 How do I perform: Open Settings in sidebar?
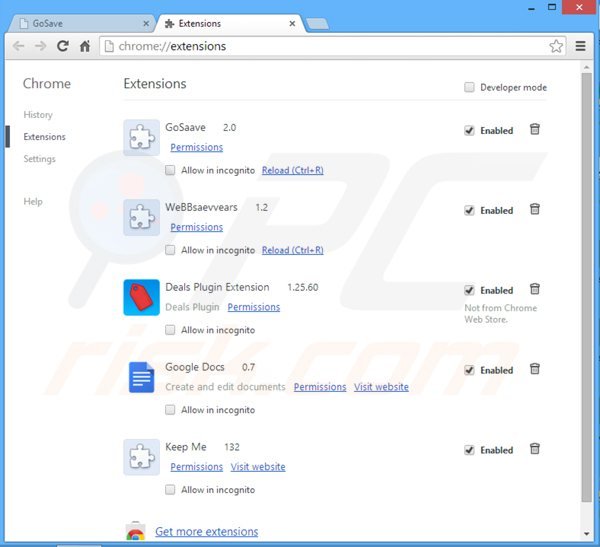click(x=39, y=159)
